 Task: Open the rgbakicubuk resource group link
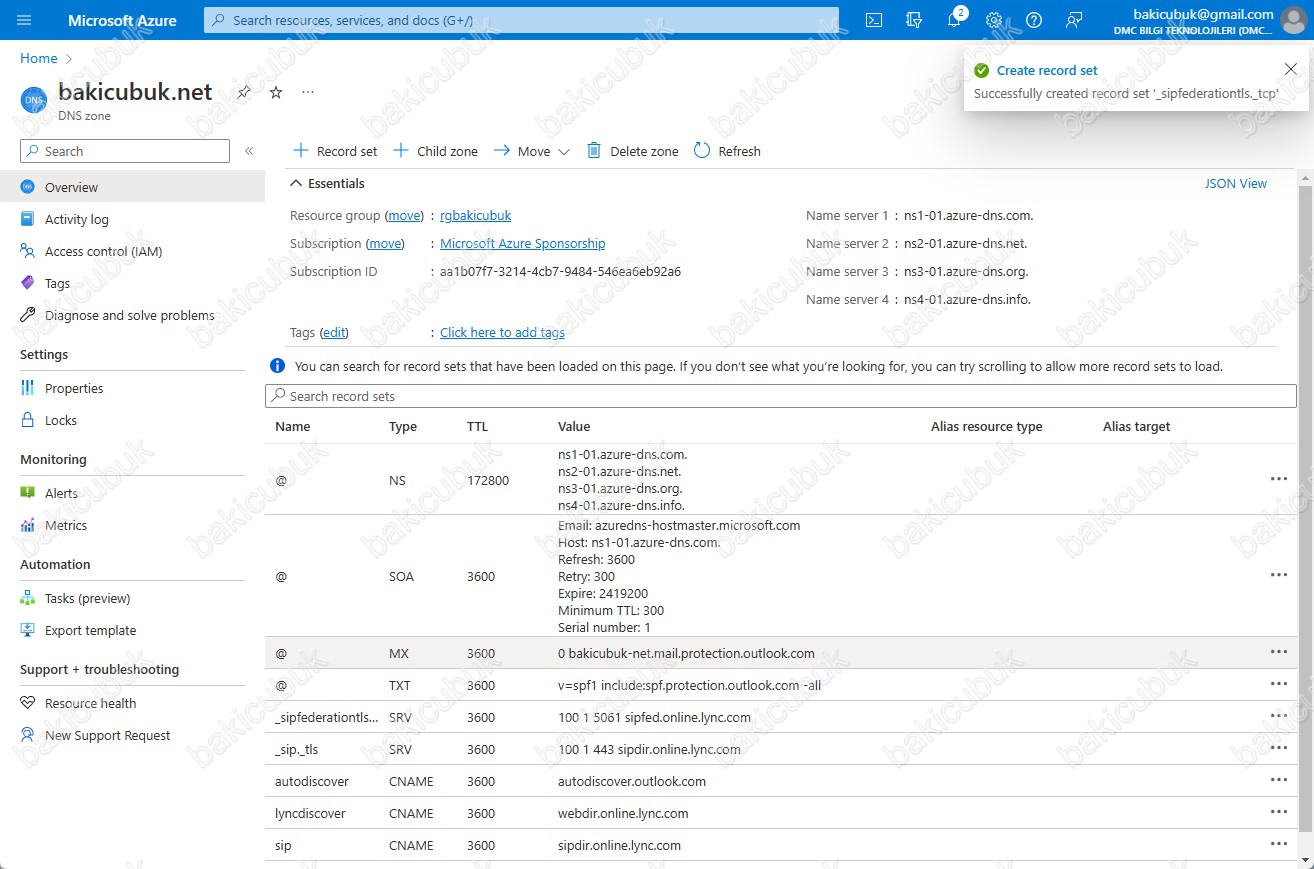coord(476,215)
